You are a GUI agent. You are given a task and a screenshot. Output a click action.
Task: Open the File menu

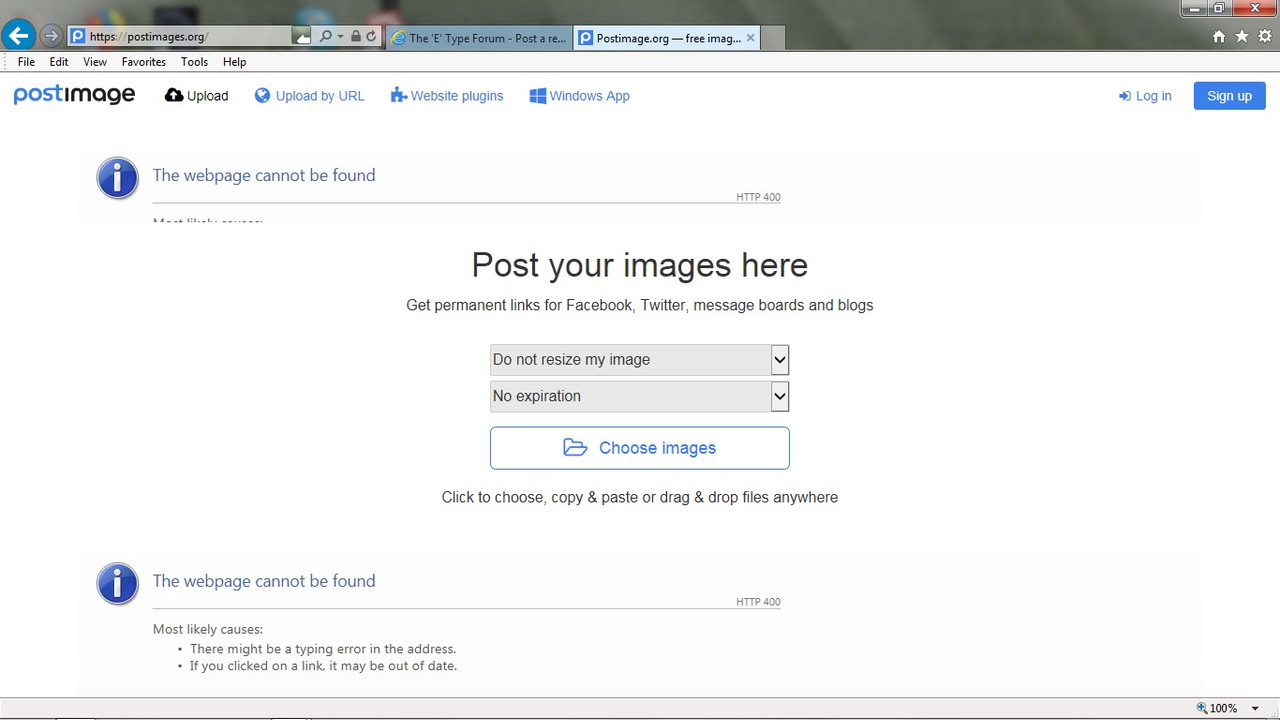[26, 62]
